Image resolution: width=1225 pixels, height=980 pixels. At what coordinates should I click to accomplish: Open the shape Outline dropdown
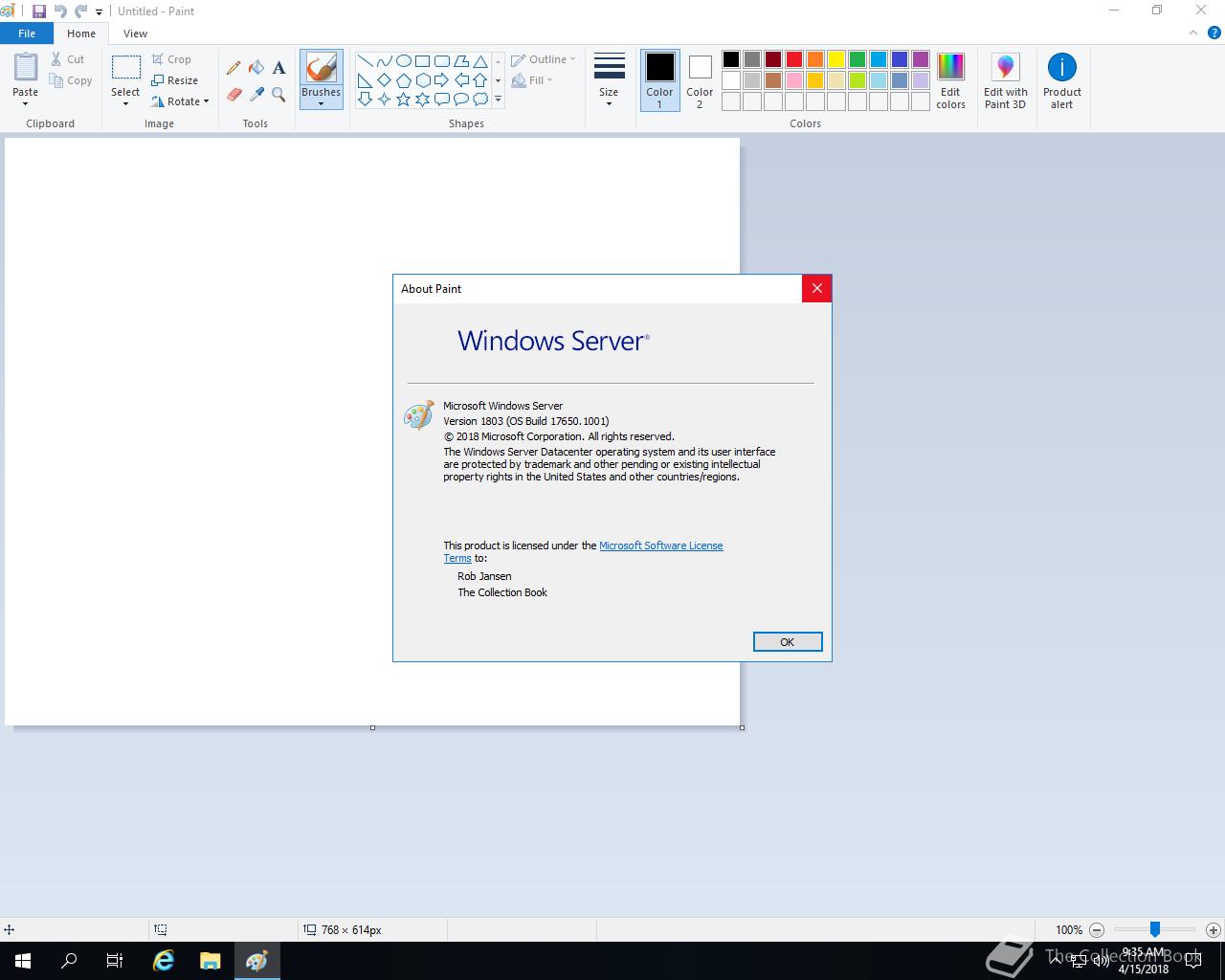[x=544, y=59]
